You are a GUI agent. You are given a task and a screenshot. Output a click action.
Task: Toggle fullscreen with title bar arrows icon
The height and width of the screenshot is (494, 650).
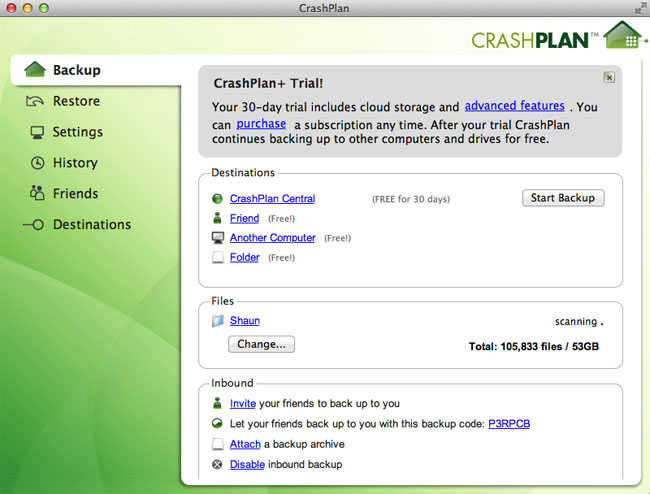(x=641, y=8)
